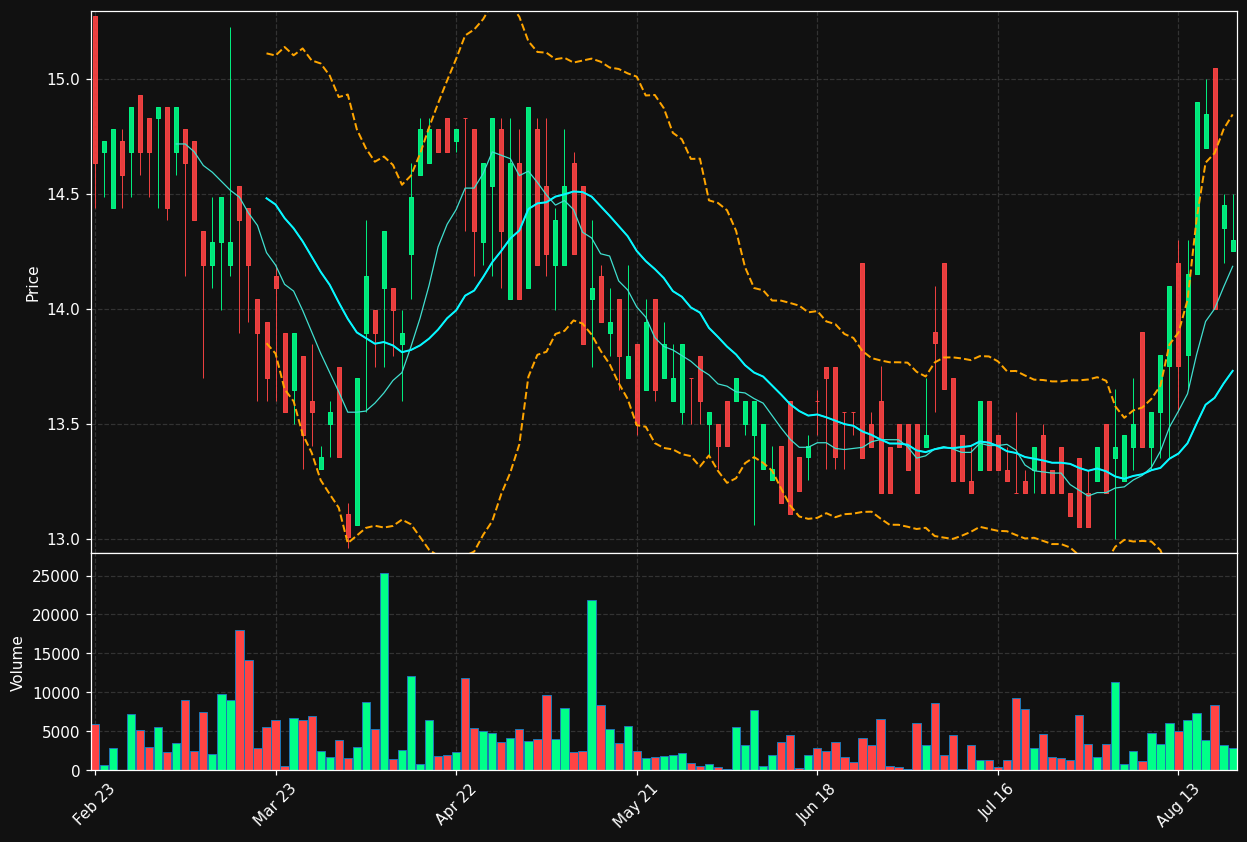The image size is (1247, 842).
Task: Click the 13.5 price axis label
Action: coord(65,424)
